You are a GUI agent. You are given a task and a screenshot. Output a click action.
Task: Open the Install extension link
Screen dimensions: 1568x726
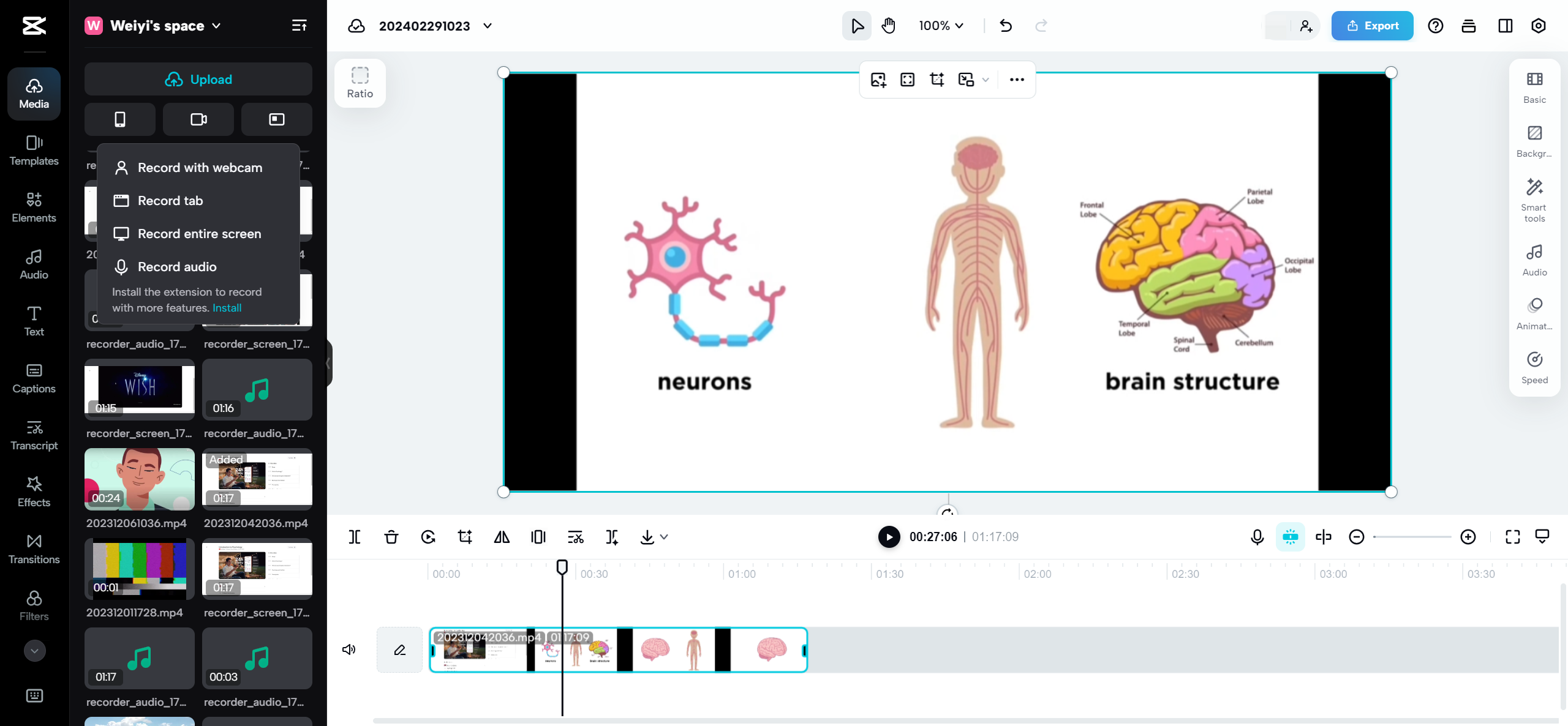click(x=226, y=308)
